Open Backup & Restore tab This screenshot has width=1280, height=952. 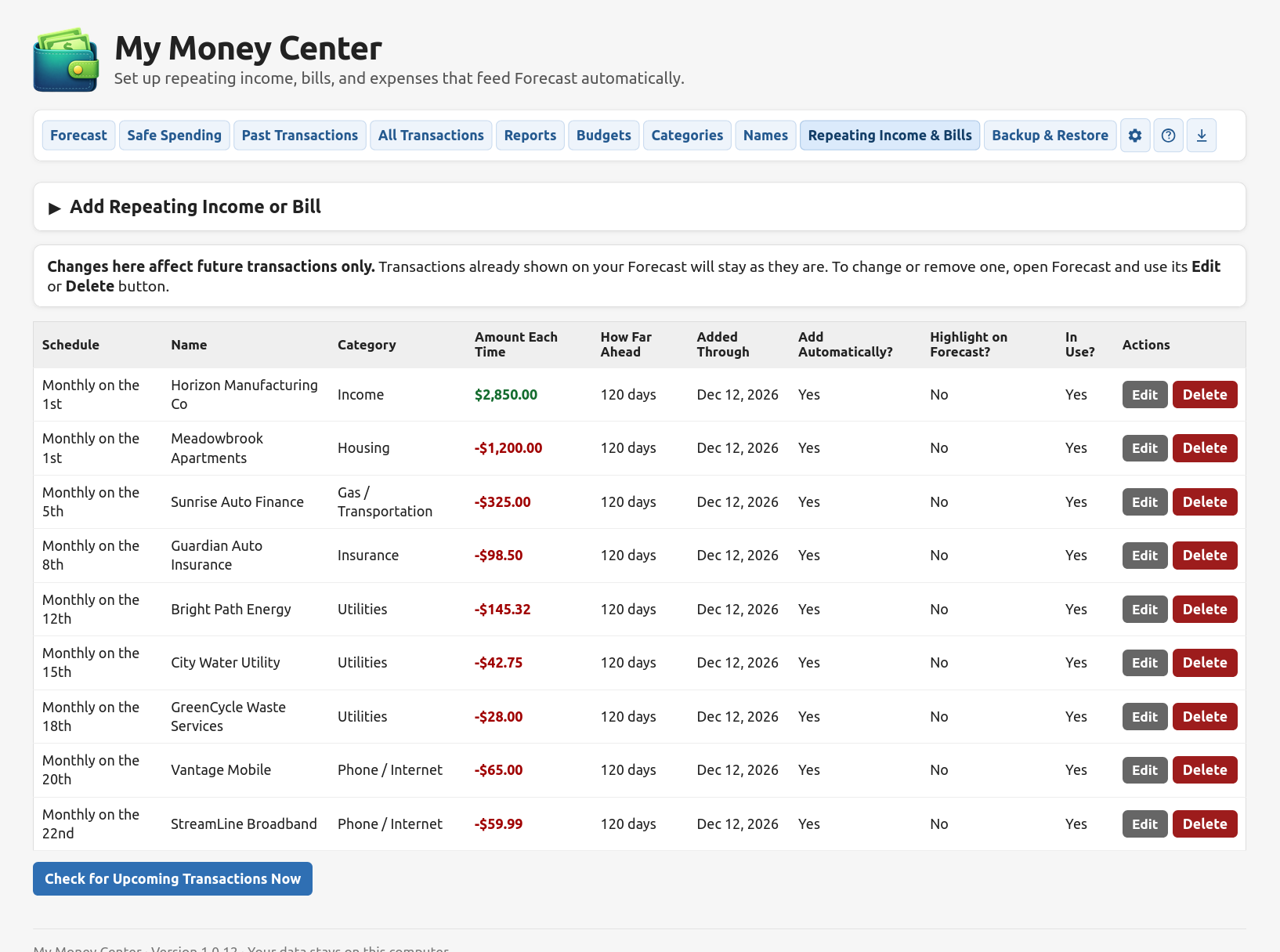click(1050, 136)
